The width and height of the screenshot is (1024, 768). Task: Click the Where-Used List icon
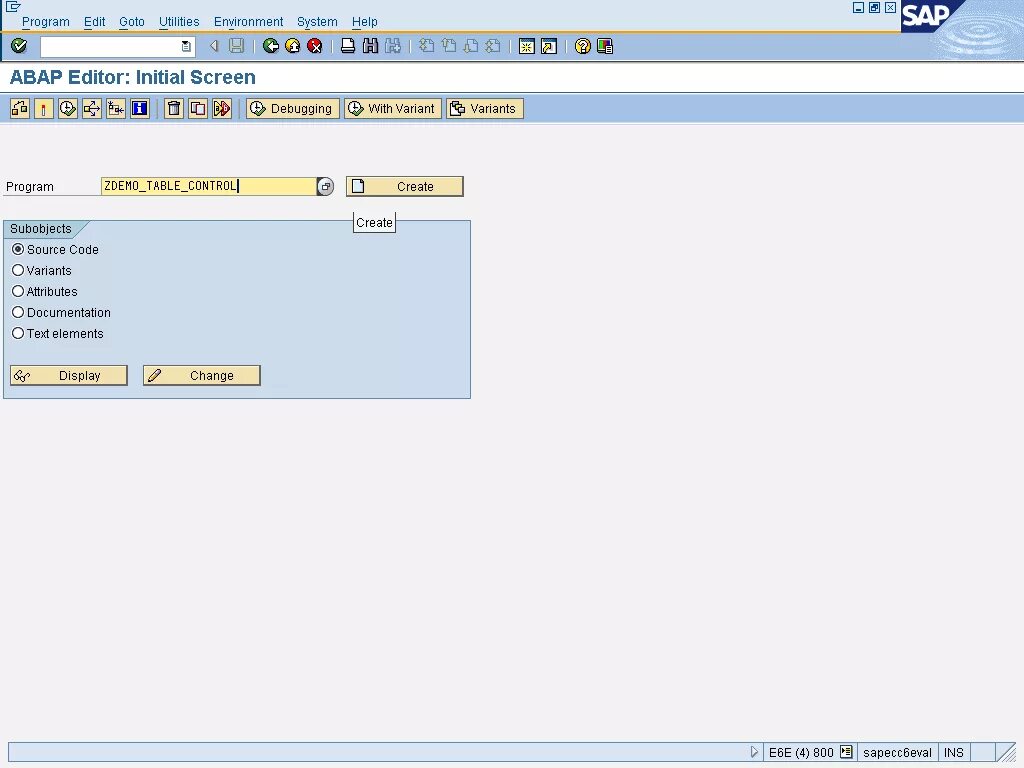(x=92, y=108)
